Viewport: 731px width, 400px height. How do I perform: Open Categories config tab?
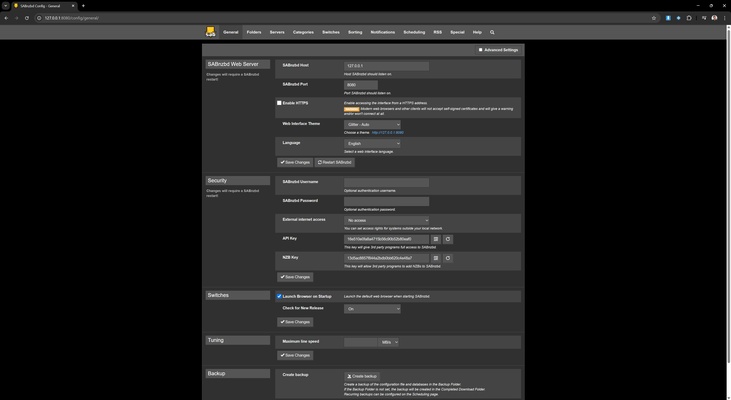(x=303, y=32)
